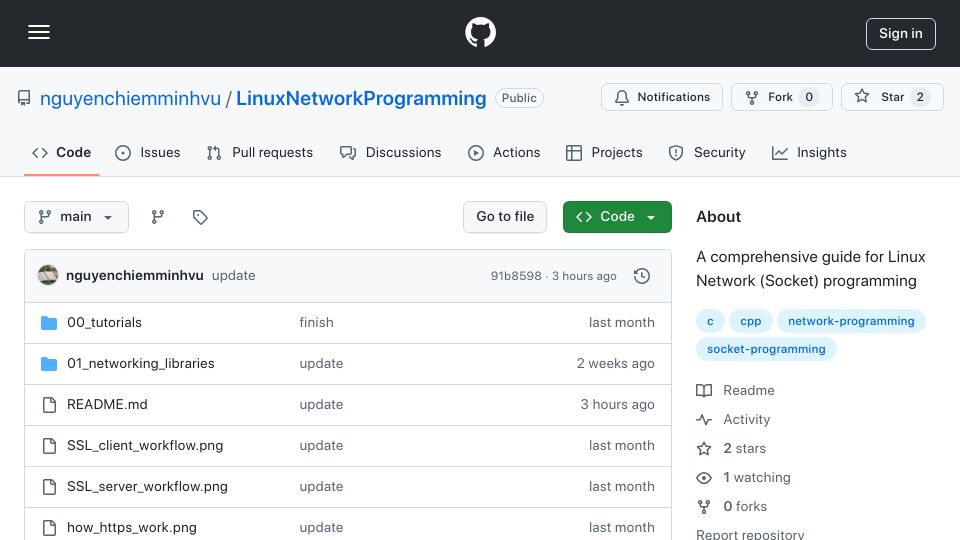Click the Go to file button
This screenshot has height=540, width=960.
(x=505, y=217)
